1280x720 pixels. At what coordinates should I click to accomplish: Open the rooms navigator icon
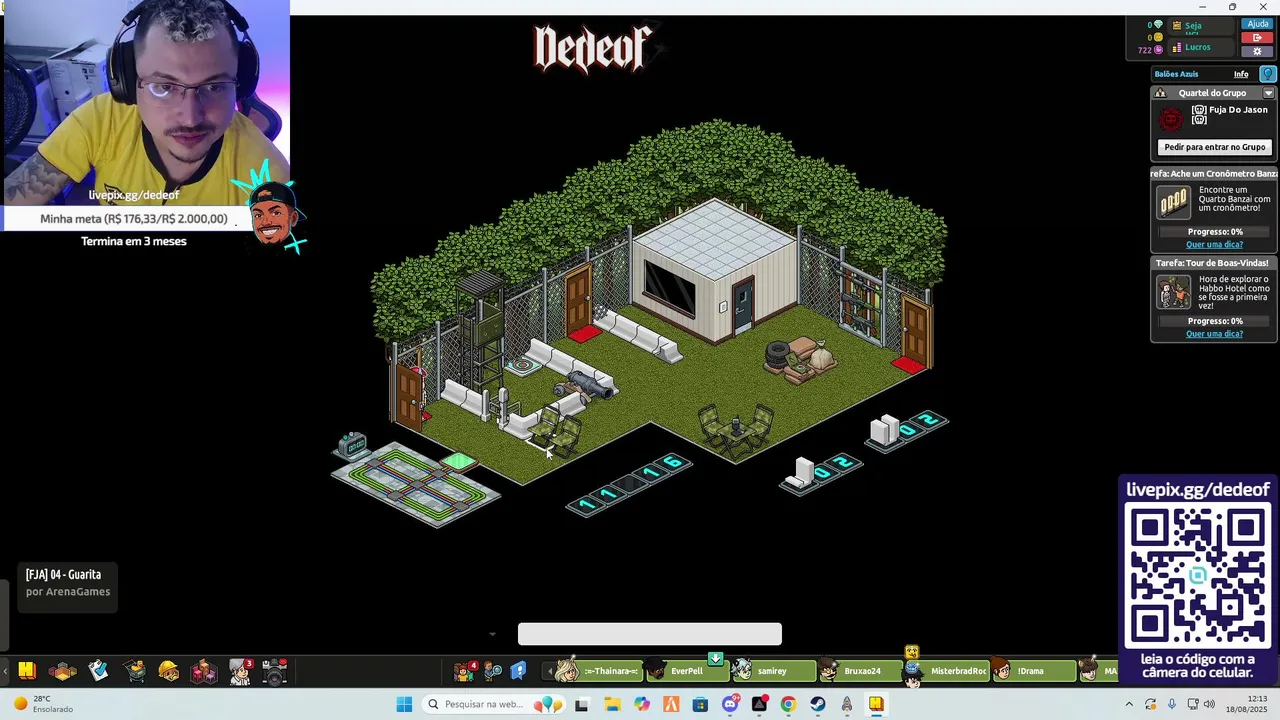tap(63, 671)
